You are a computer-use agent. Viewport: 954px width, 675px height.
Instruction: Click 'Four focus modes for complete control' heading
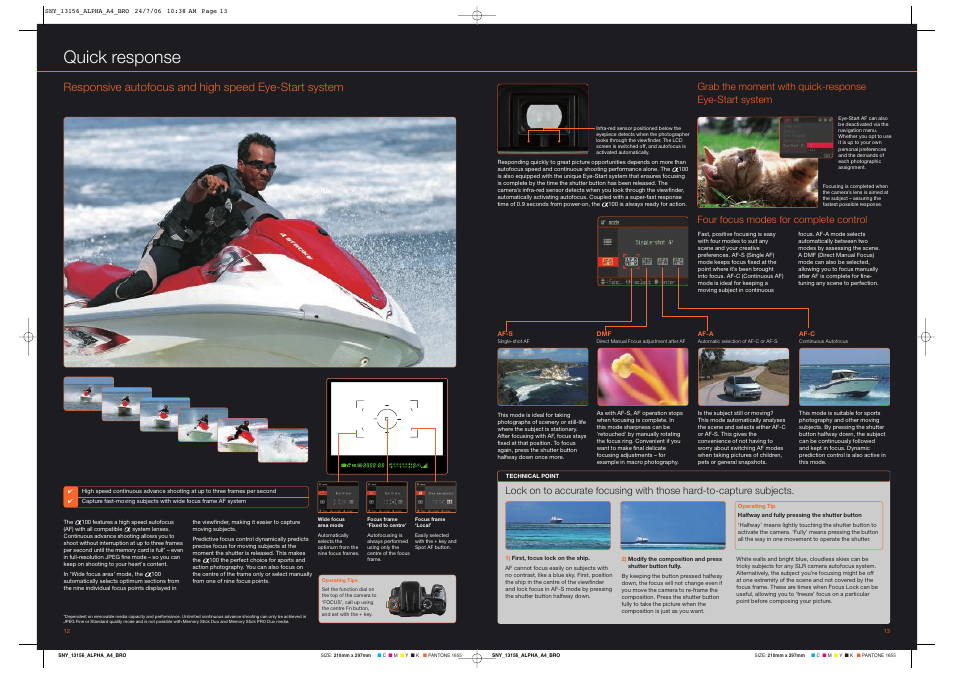point(782,220)
